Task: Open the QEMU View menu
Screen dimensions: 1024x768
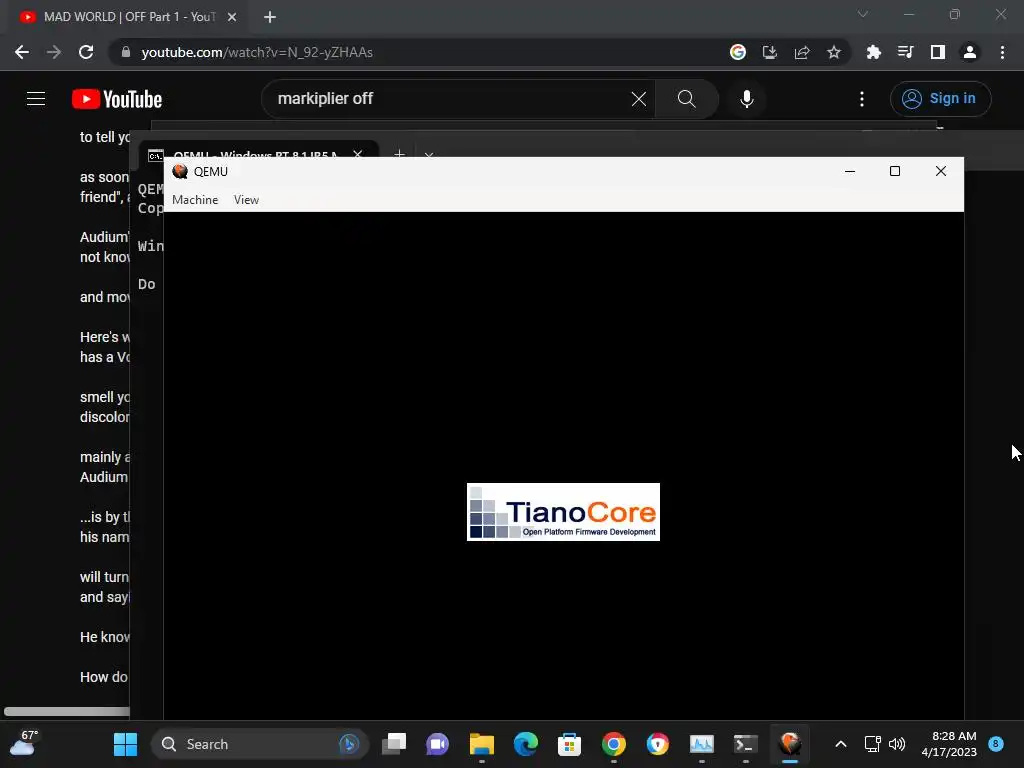Action: (x=246, y=200)
